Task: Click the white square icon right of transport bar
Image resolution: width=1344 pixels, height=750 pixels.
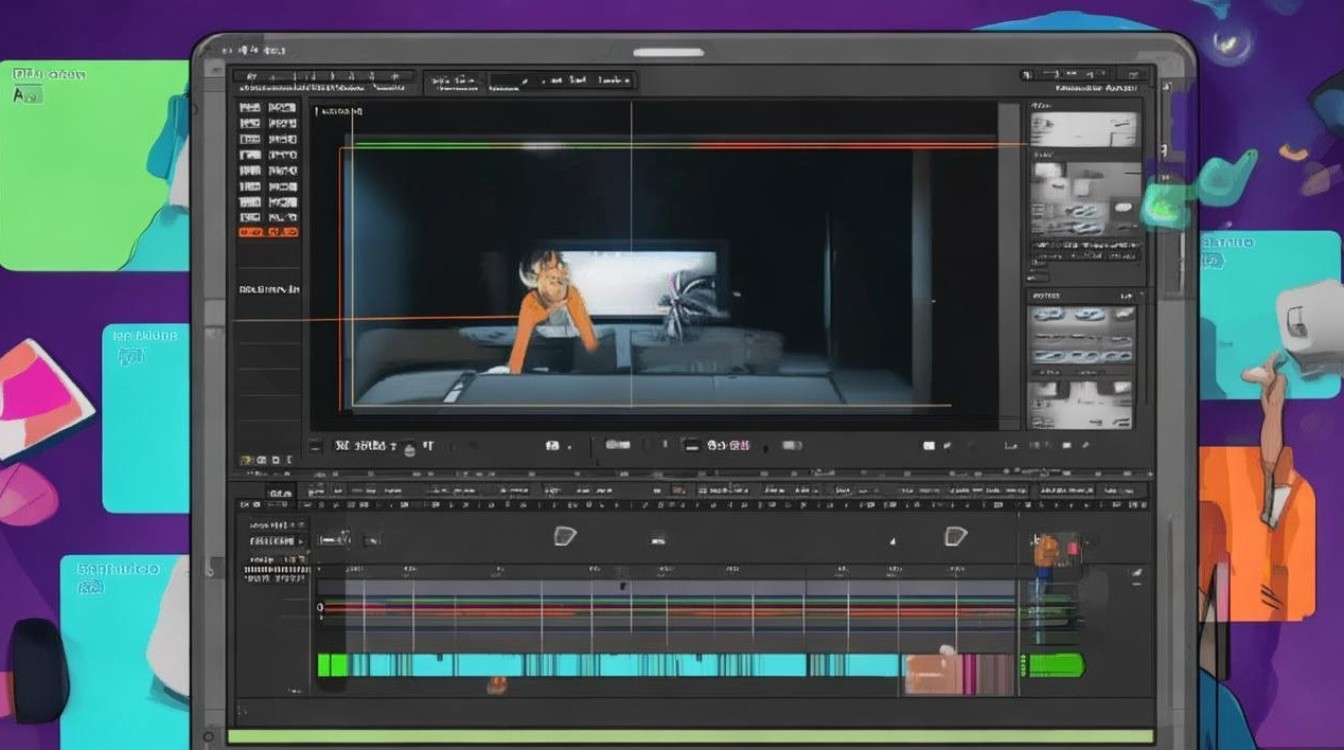Action: coord(929,445)
